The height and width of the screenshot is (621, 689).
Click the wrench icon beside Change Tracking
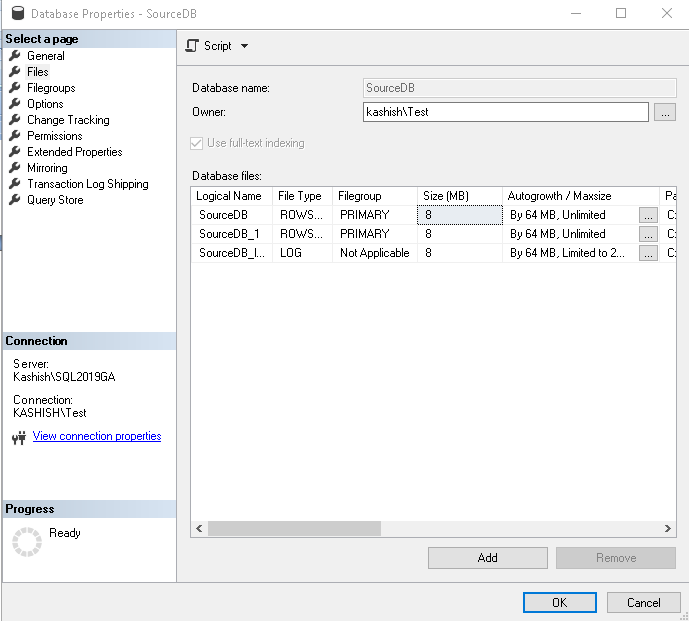[x=15, y=120]
